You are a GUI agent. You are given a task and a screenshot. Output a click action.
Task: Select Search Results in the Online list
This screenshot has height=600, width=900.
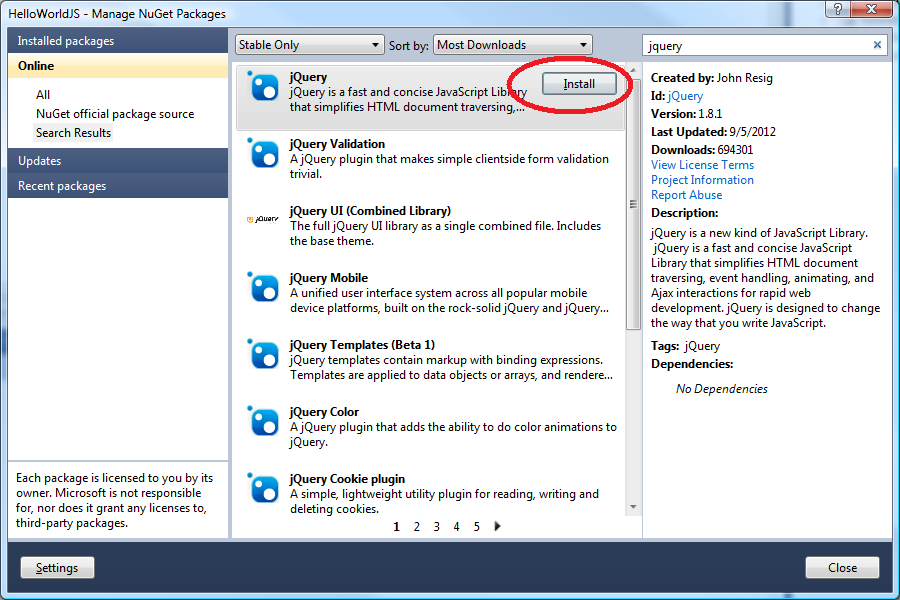click(73, 133)
